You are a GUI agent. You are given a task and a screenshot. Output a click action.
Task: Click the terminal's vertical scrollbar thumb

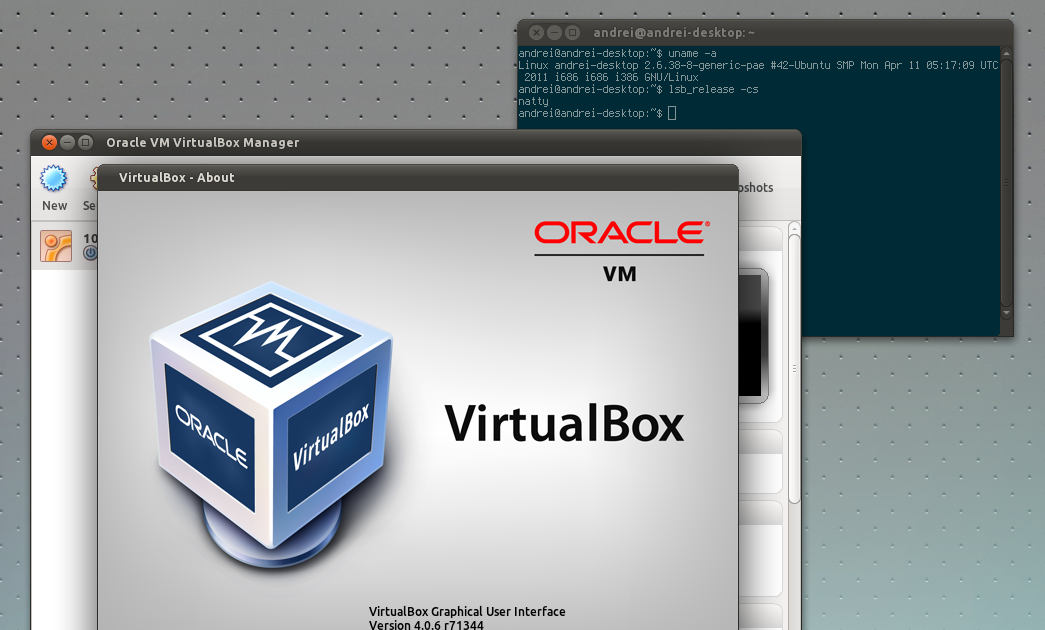1006,183
